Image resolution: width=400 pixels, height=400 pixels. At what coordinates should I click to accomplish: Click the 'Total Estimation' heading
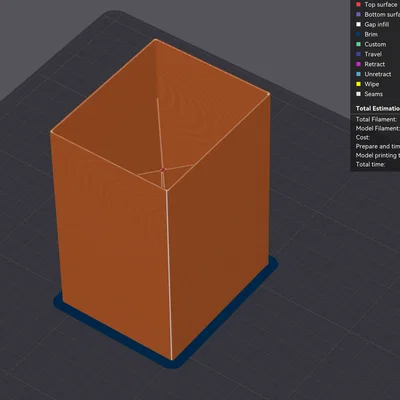click(x=378, y=109)
